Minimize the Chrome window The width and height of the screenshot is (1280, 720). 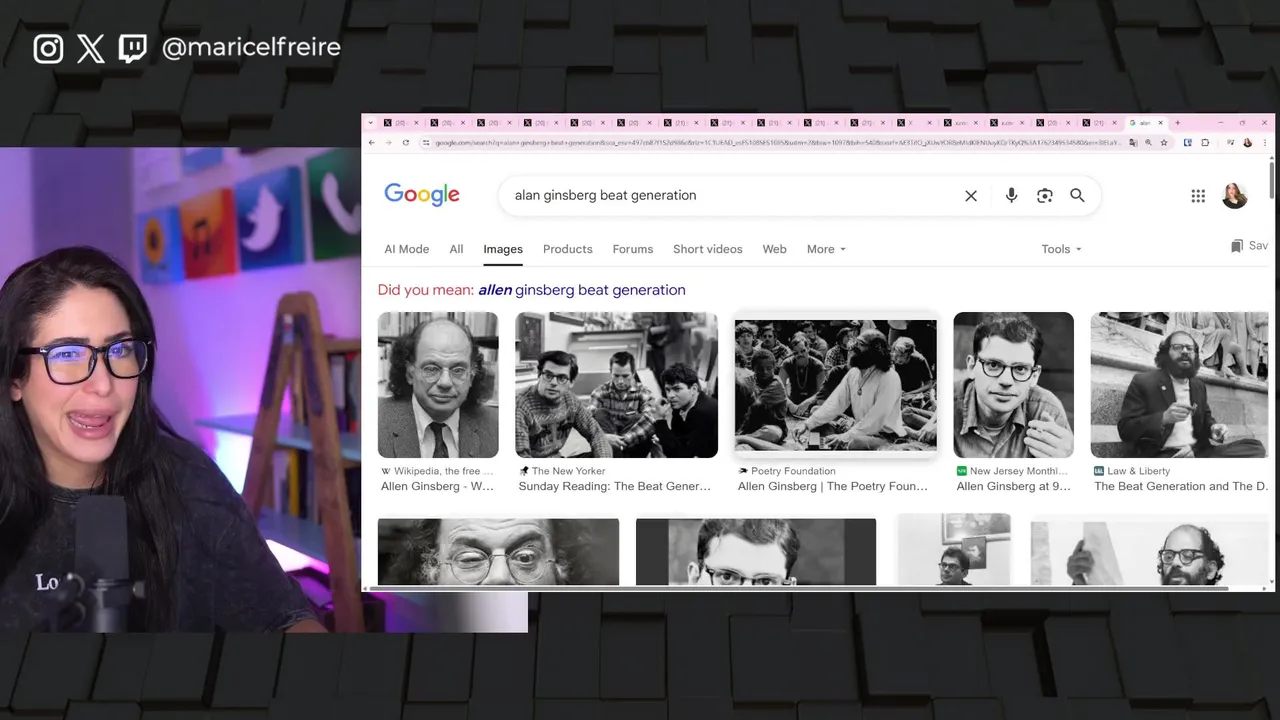coord(1220,123)
